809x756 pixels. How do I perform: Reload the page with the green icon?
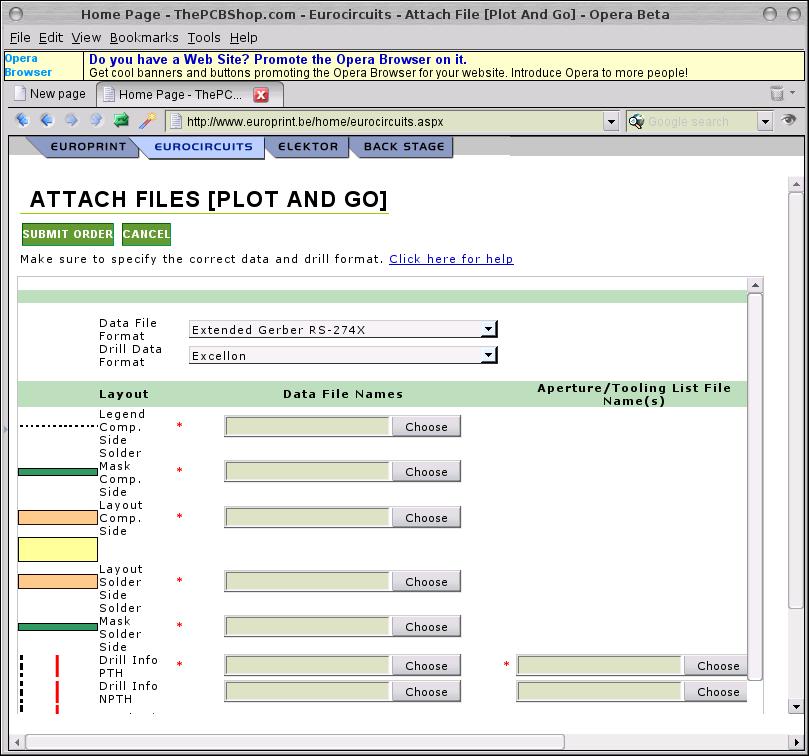click(x=121, y=121)
